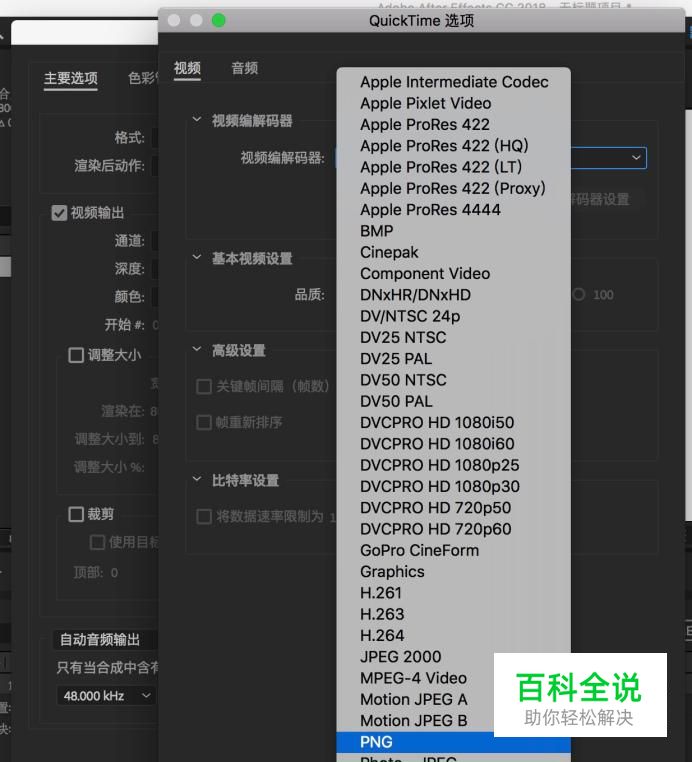The height and width of the screenshot is (762, 692).
Task: Open video codec dropdown arrow
Action: pos(636,158)
